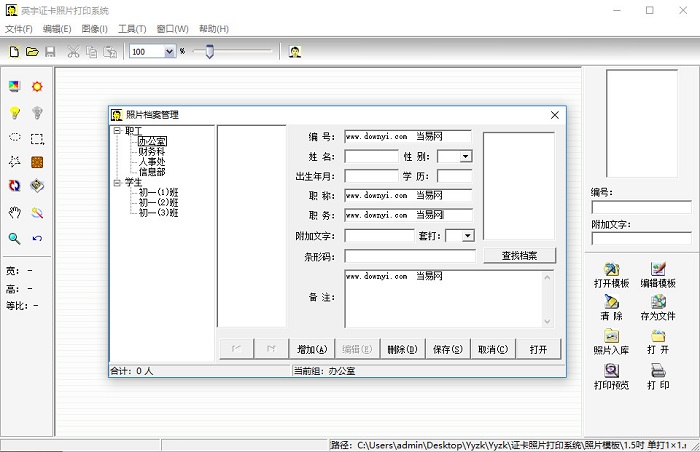700x452 pixels.
Task: Open the 工具(T) menu
Action: point(131,29)
